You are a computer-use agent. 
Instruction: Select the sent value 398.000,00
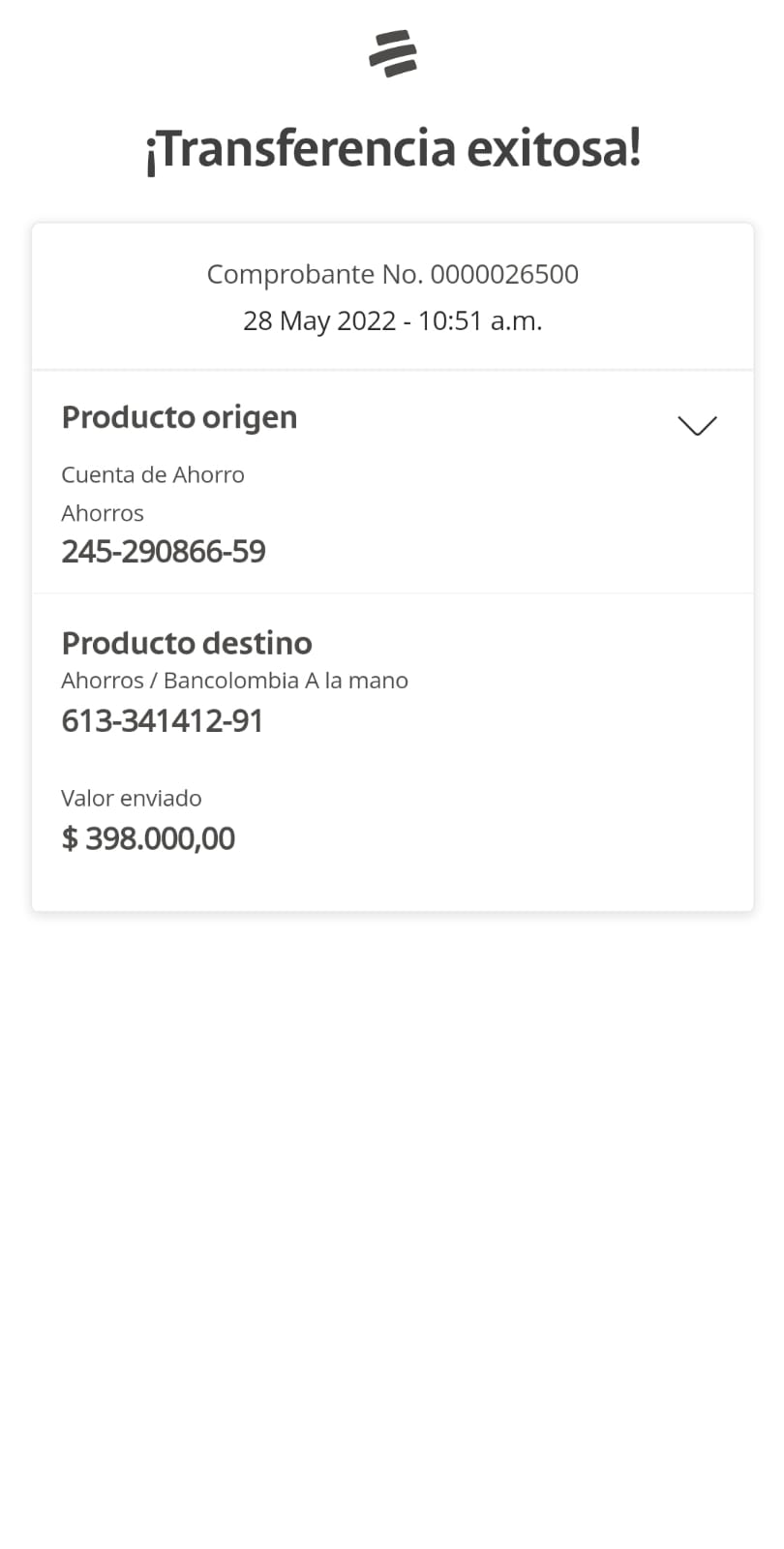pyautogui.click(x=161, y=838)
